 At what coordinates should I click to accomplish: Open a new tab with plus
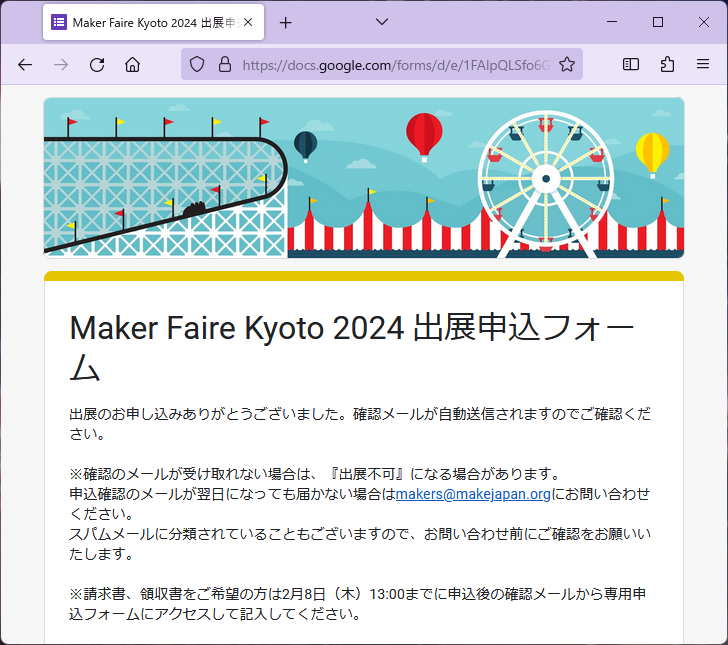[x=286, y=22]
